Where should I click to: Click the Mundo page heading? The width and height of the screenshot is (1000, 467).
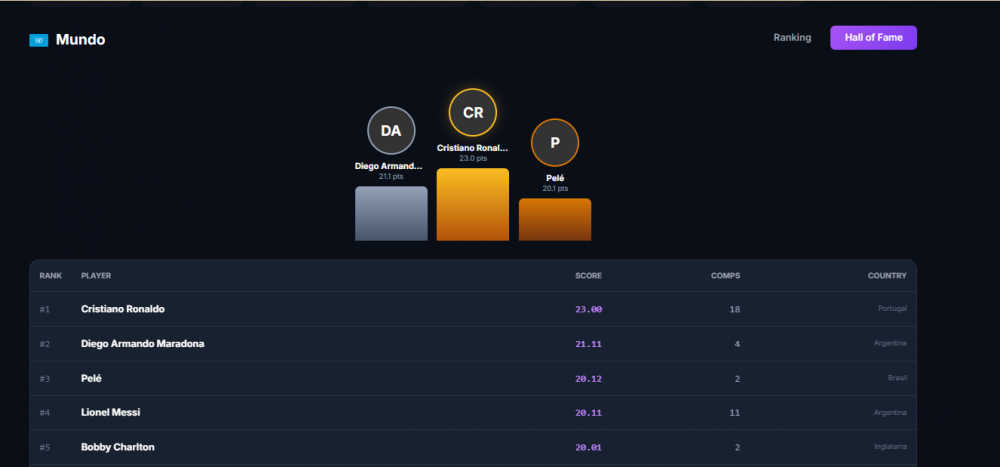(x=80, y=40)
